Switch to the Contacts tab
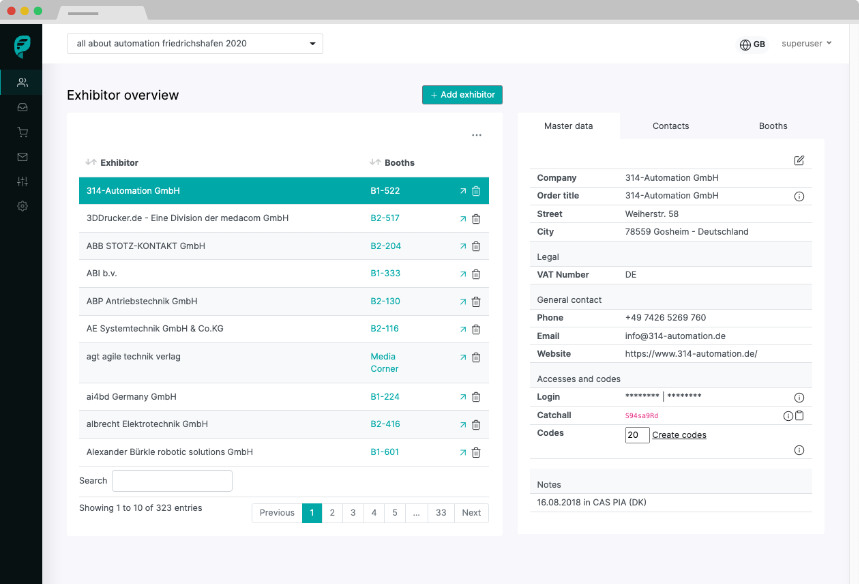The width and height of the screenshot is (859, 584). tap(671, 126)
